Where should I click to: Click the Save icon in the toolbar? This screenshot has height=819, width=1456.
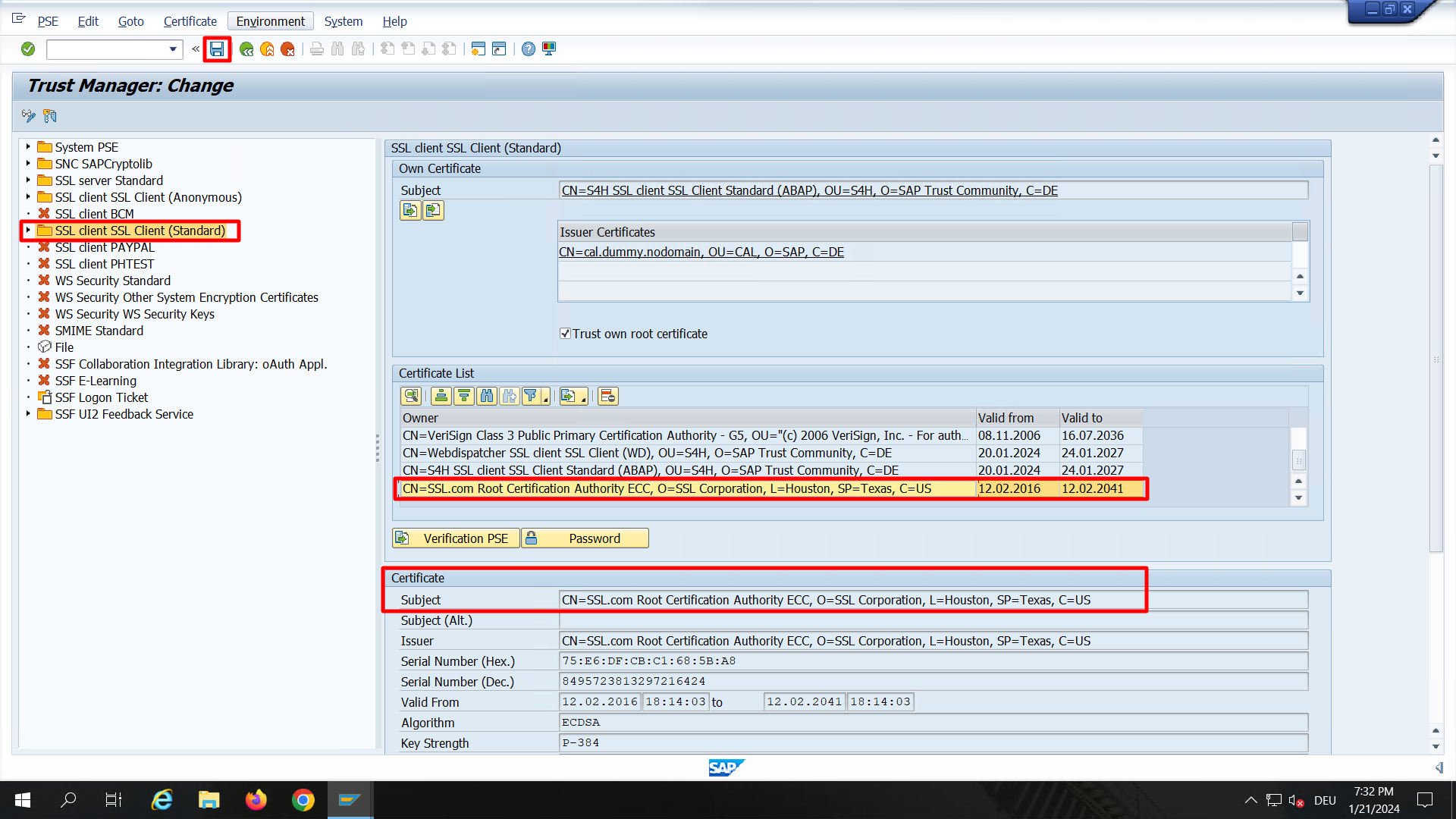(217, 49)
